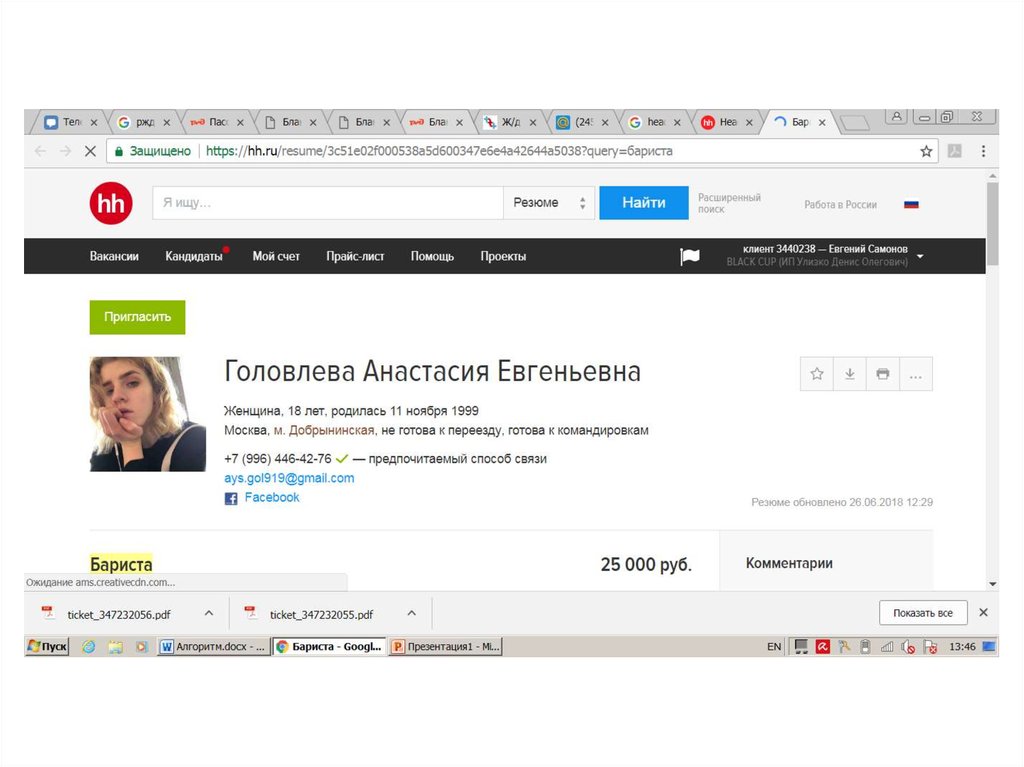Open the more actions ellipsis button
Viewport: 1024px width, 767px height.
coord(915,374)
